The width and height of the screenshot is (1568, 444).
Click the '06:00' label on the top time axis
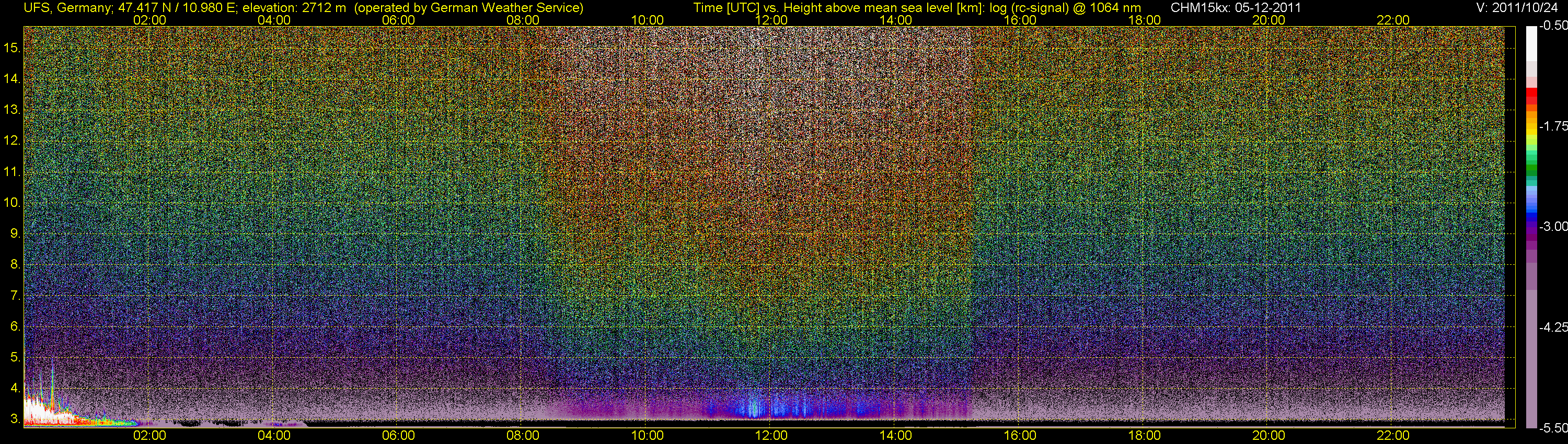coord(398,20)
